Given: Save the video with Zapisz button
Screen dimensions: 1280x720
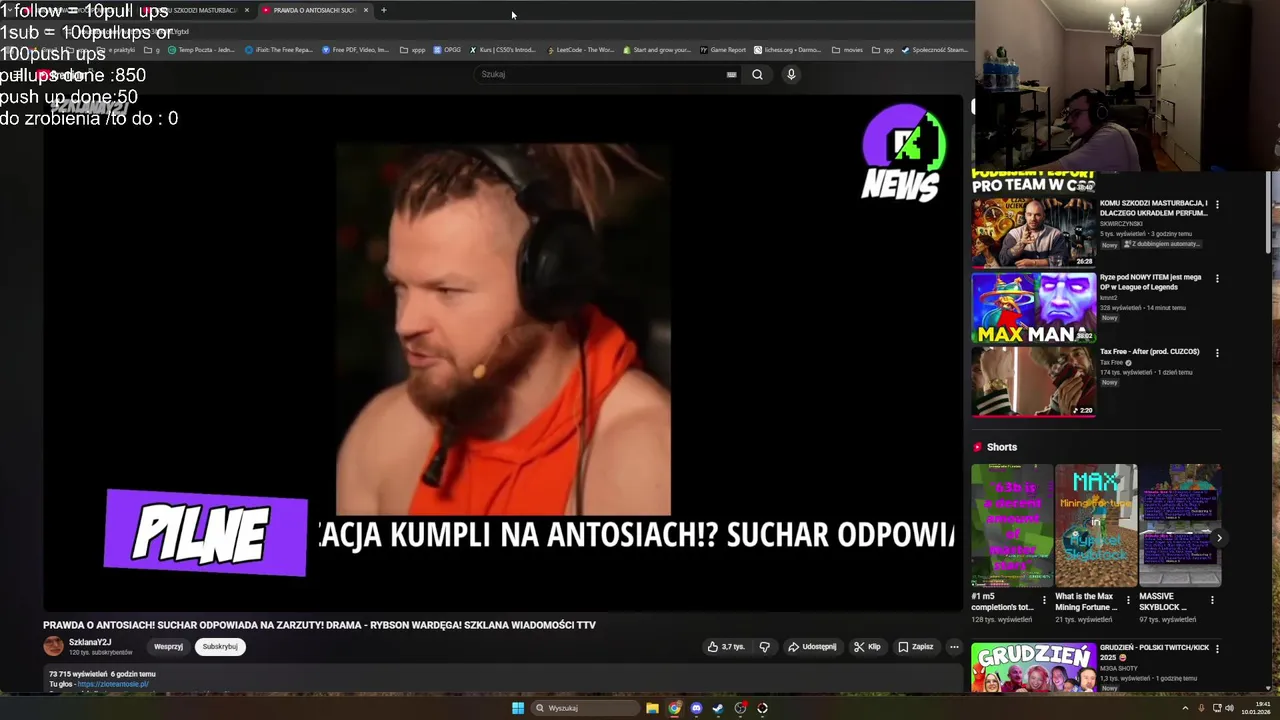Looking at the screenshot, I should (x=916, y=647).
